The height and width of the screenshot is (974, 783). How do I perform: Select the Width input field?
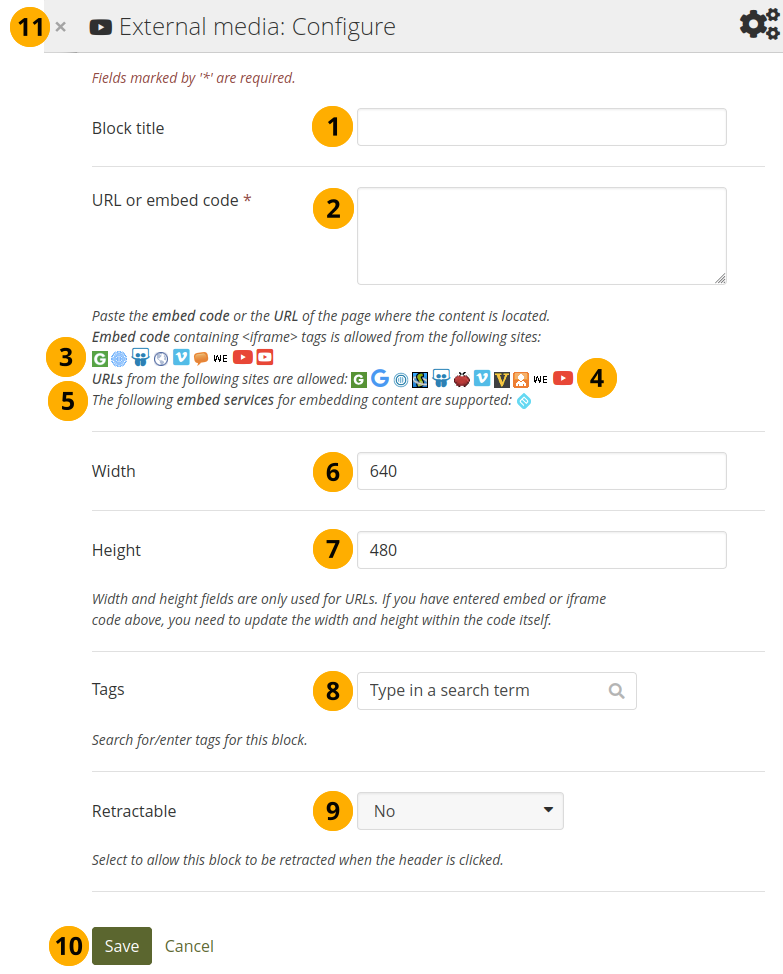coord(541,471)
